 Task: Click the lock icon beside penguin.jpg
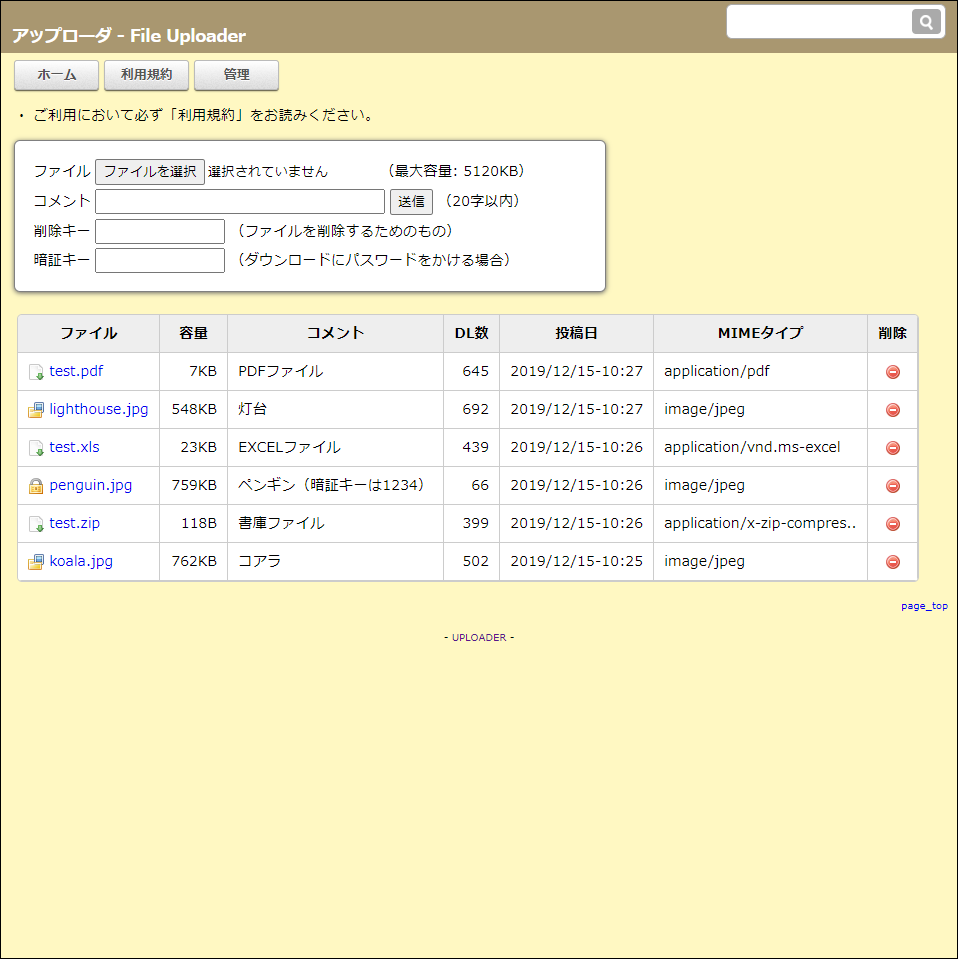point(36,485)
